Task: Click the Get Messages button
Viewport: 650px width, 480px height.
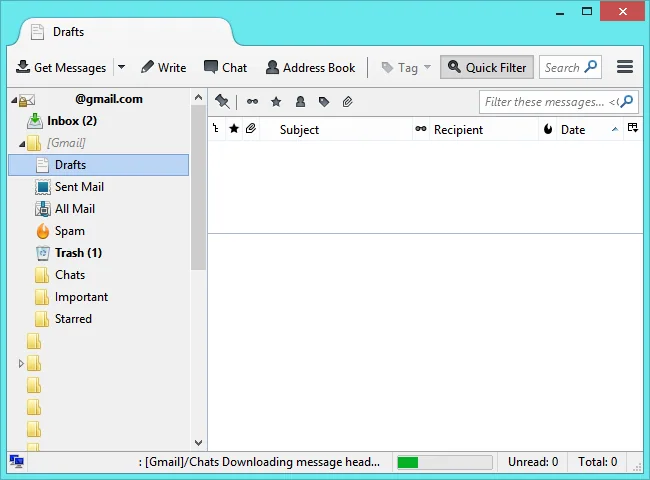Action: coord(61,68)
